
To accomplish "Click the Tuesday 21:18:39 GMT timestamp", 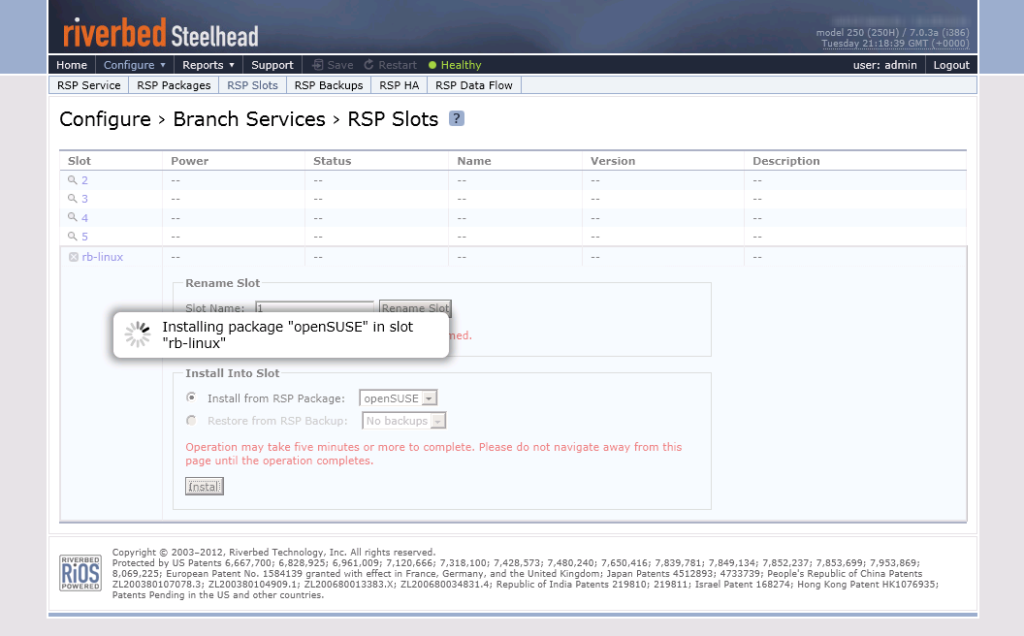I will 895,43.
